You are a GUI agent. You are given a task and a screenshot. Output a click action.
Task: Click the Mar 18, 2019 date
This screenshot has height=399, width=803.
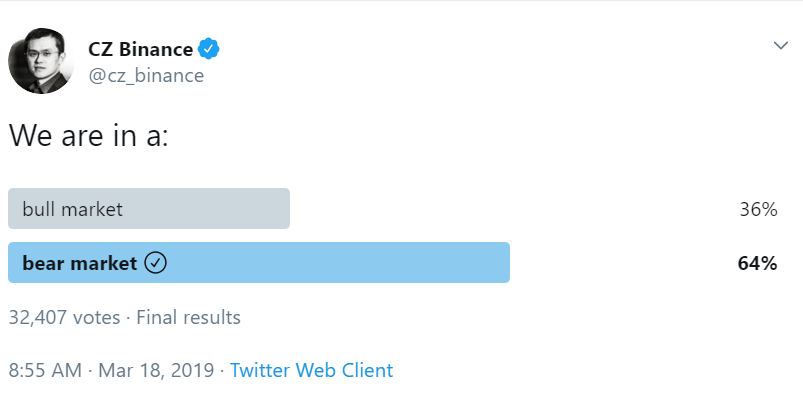click(x=156, y=370)
